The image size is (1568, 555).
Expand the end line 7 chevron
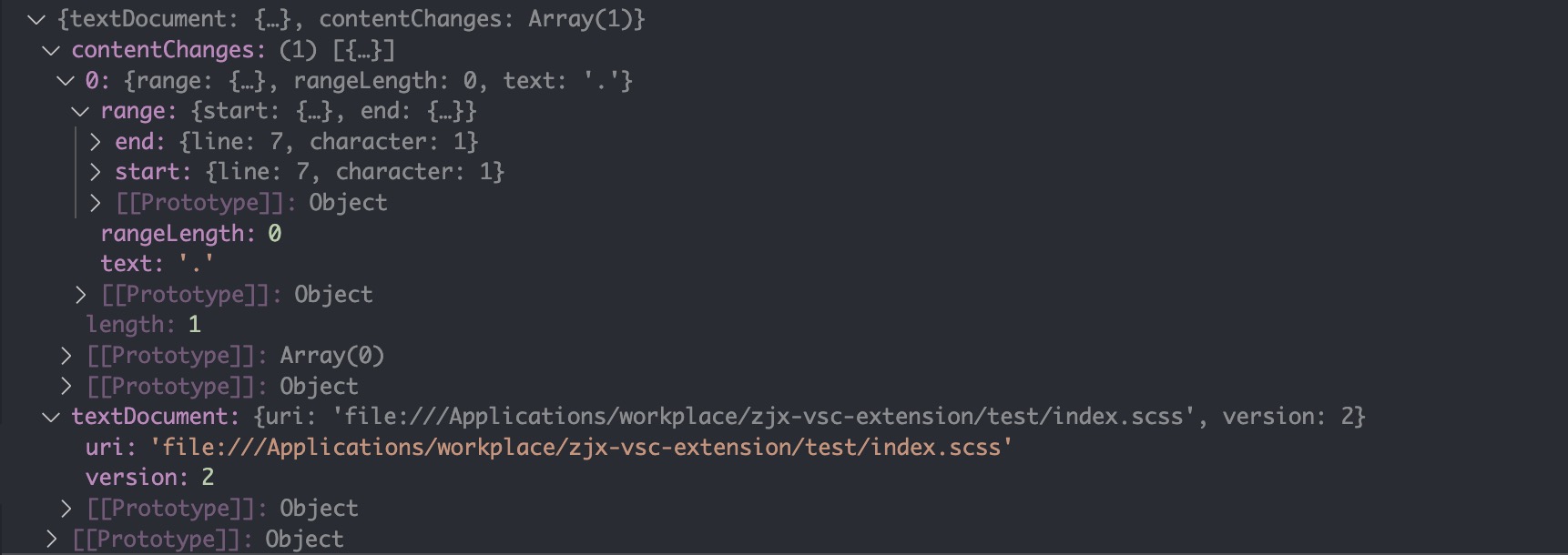point(95,142)
